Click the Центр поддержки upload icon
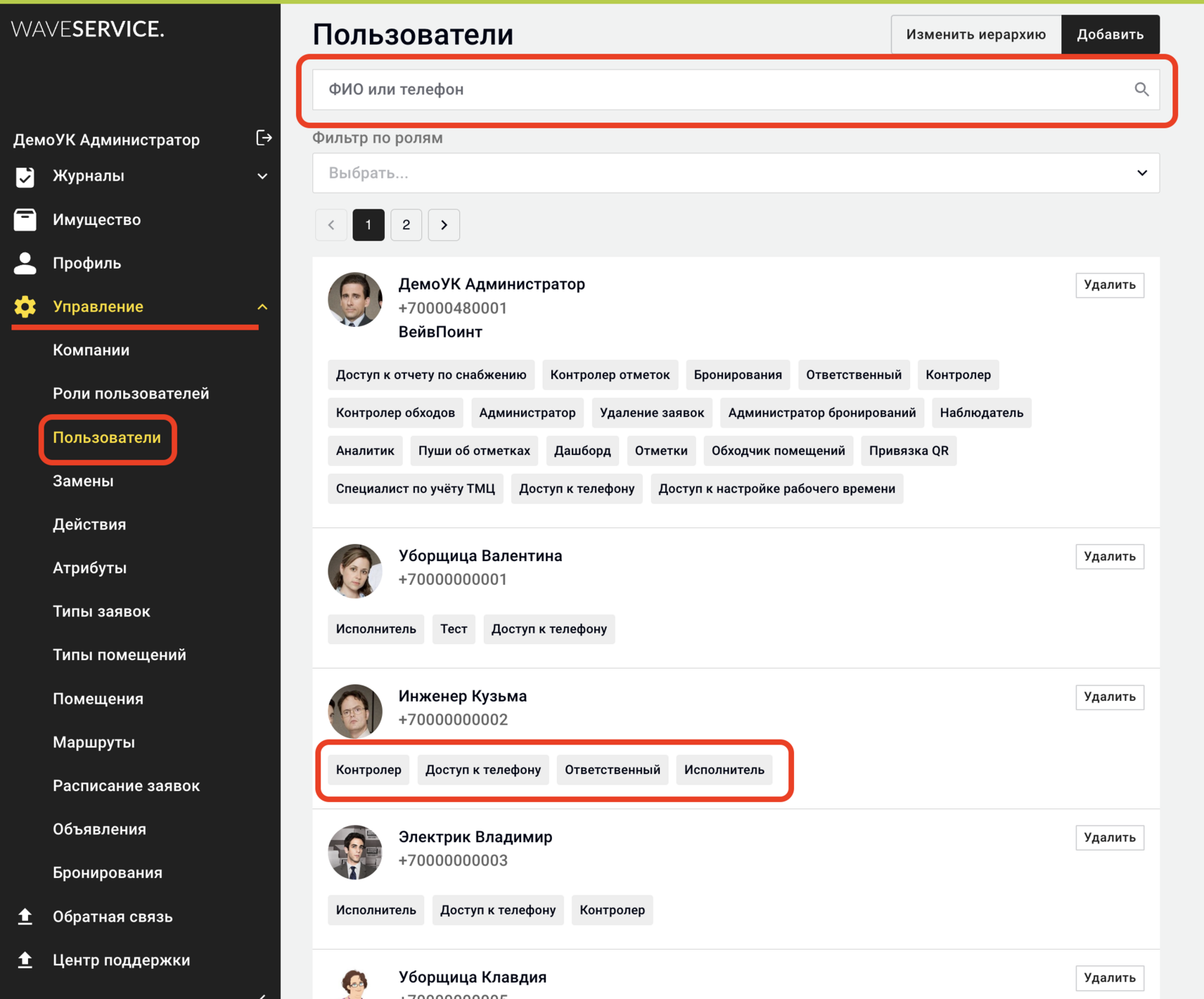Image resolution: width=1204 pixels, height=999 pixels. [25, 960]
